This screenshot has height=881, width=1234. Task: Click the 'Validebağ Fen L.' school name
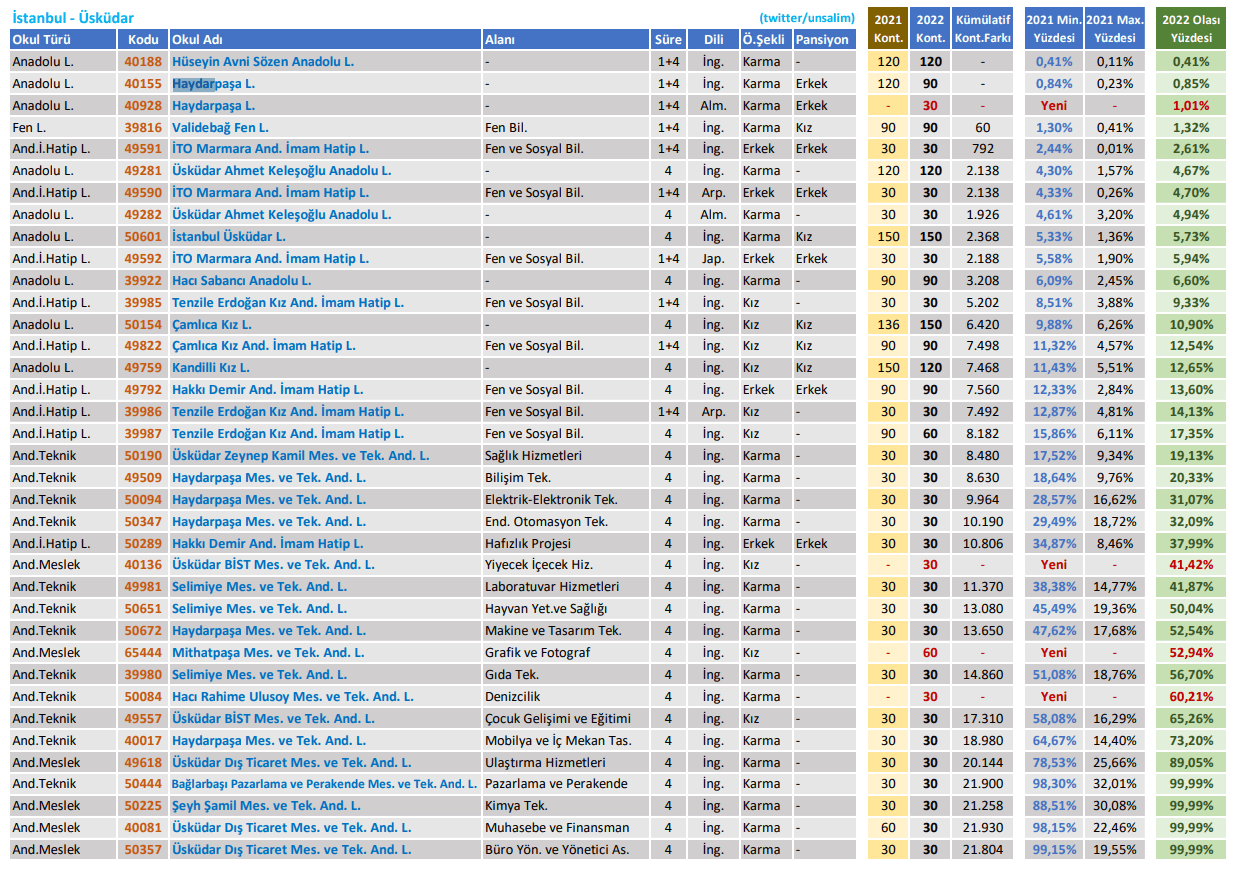click(220, 128)
